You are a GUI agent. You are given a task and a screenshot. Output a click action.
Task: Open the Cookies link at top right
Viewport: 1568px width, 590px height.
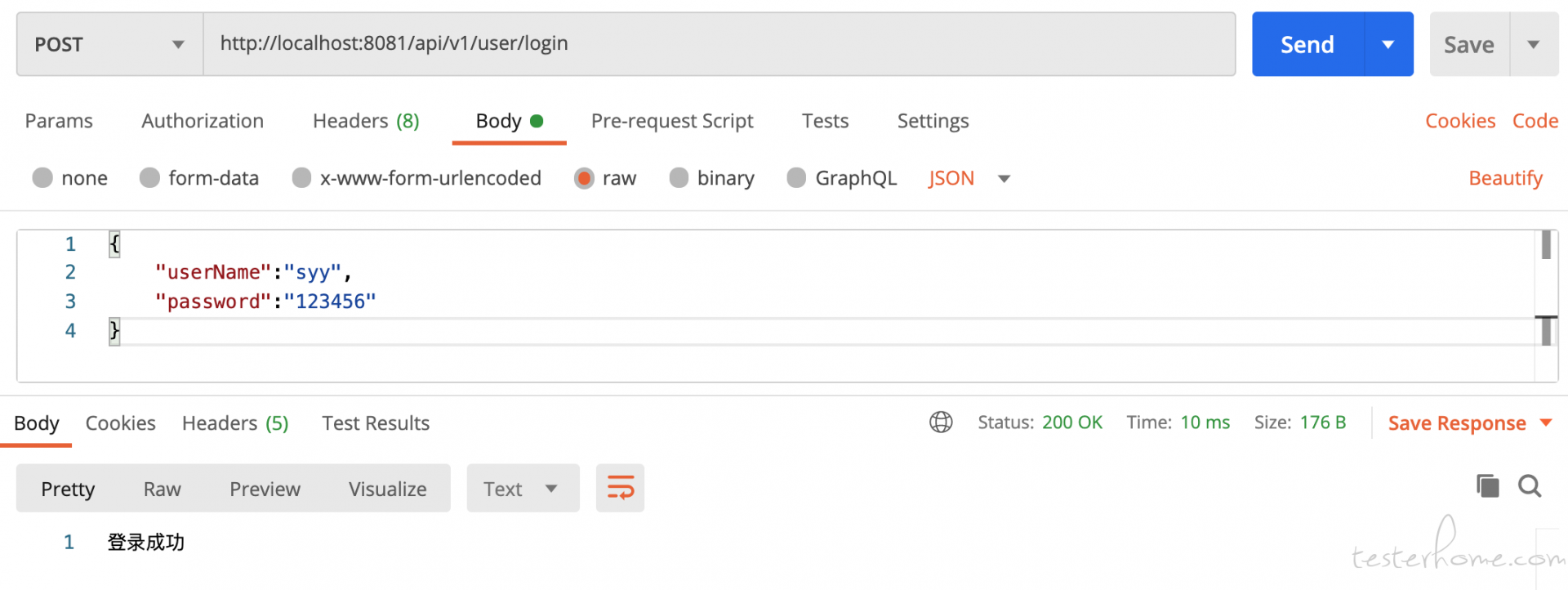(1460, 121)
